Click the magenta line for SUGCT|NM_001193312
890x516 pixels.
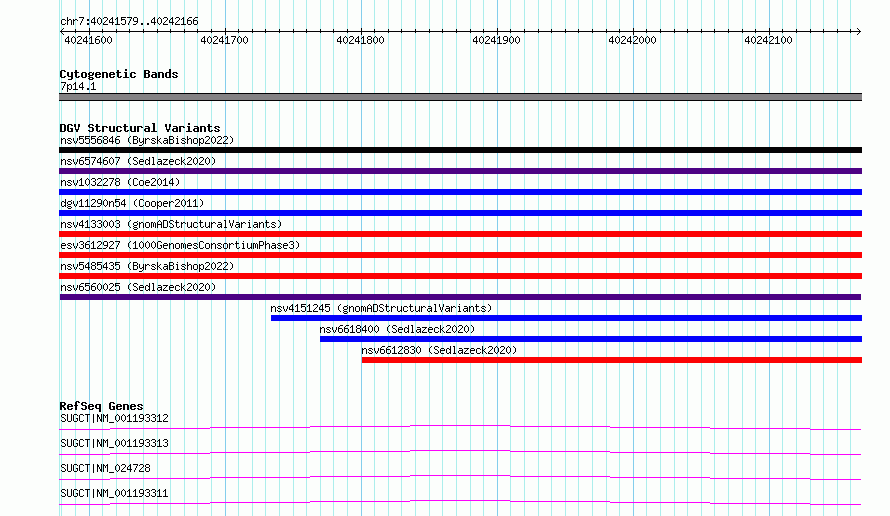pyautogui.click(x=460, y=427)
